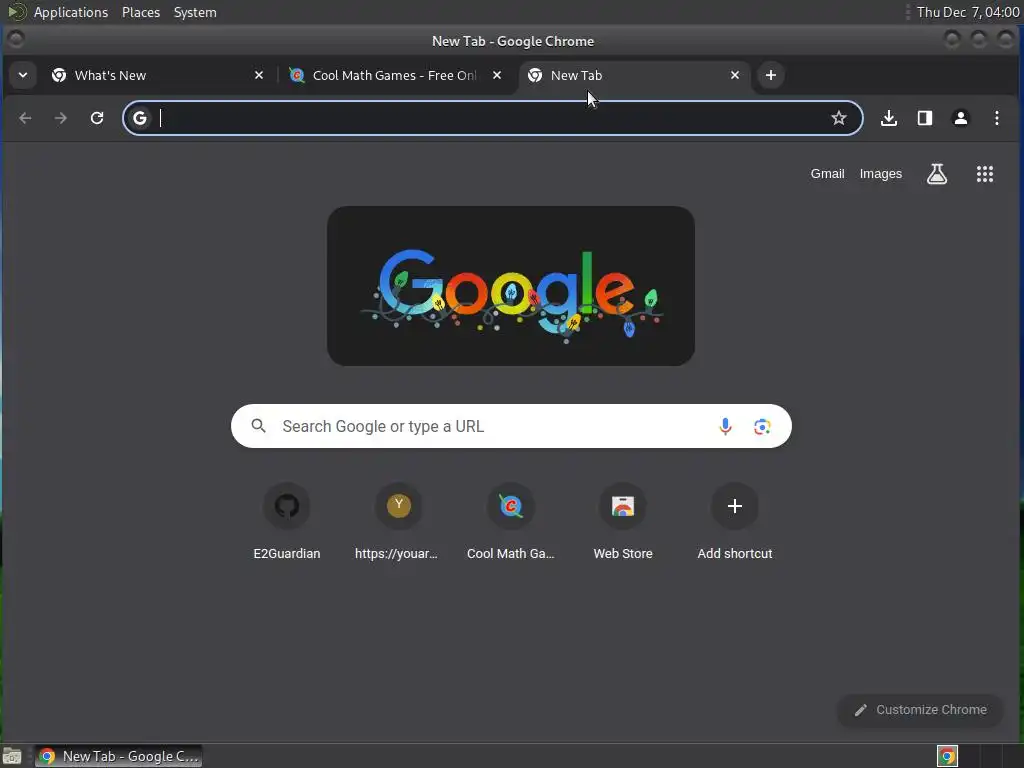
Task: Open the Applications menu
Action: (x=71, y=12)
